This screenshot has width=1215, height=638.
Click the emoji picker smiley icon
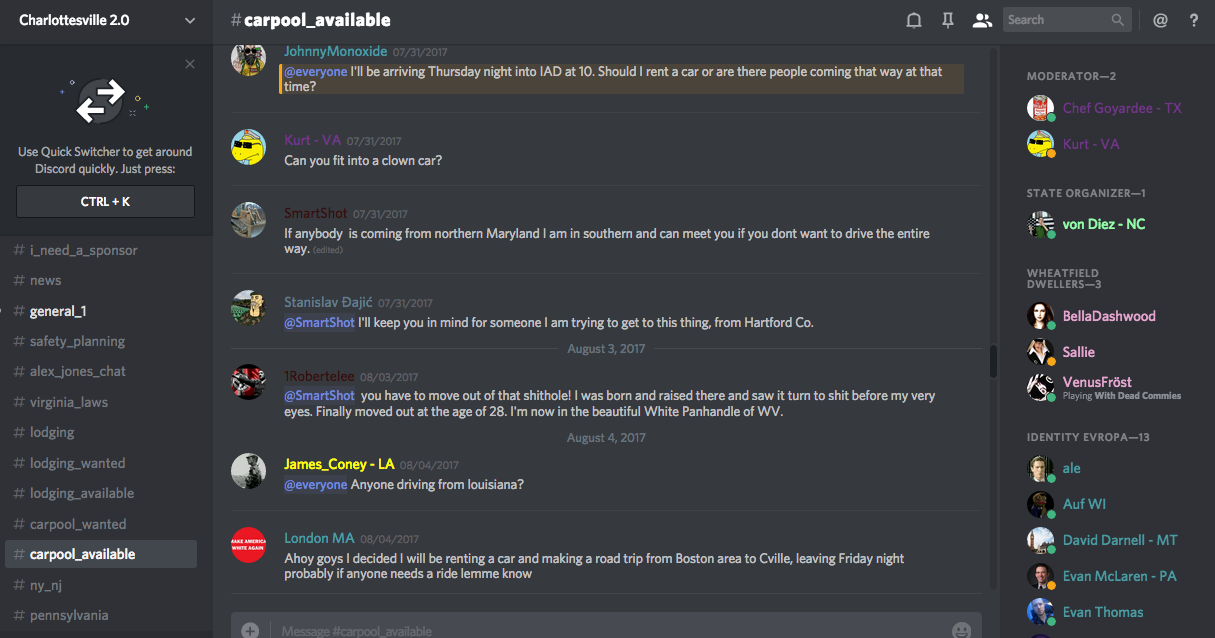point(961,630)
